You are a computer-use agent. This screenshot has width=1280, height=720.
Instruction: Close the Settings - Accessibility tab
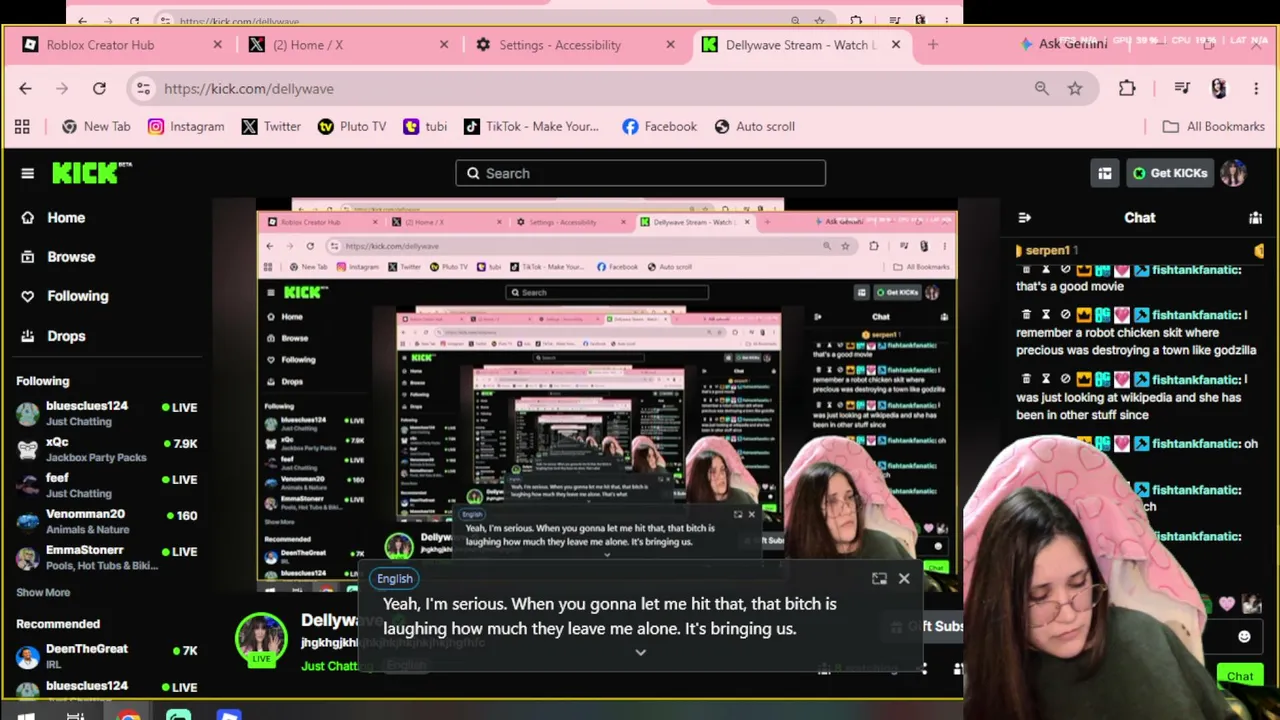[x=670, y=44]
